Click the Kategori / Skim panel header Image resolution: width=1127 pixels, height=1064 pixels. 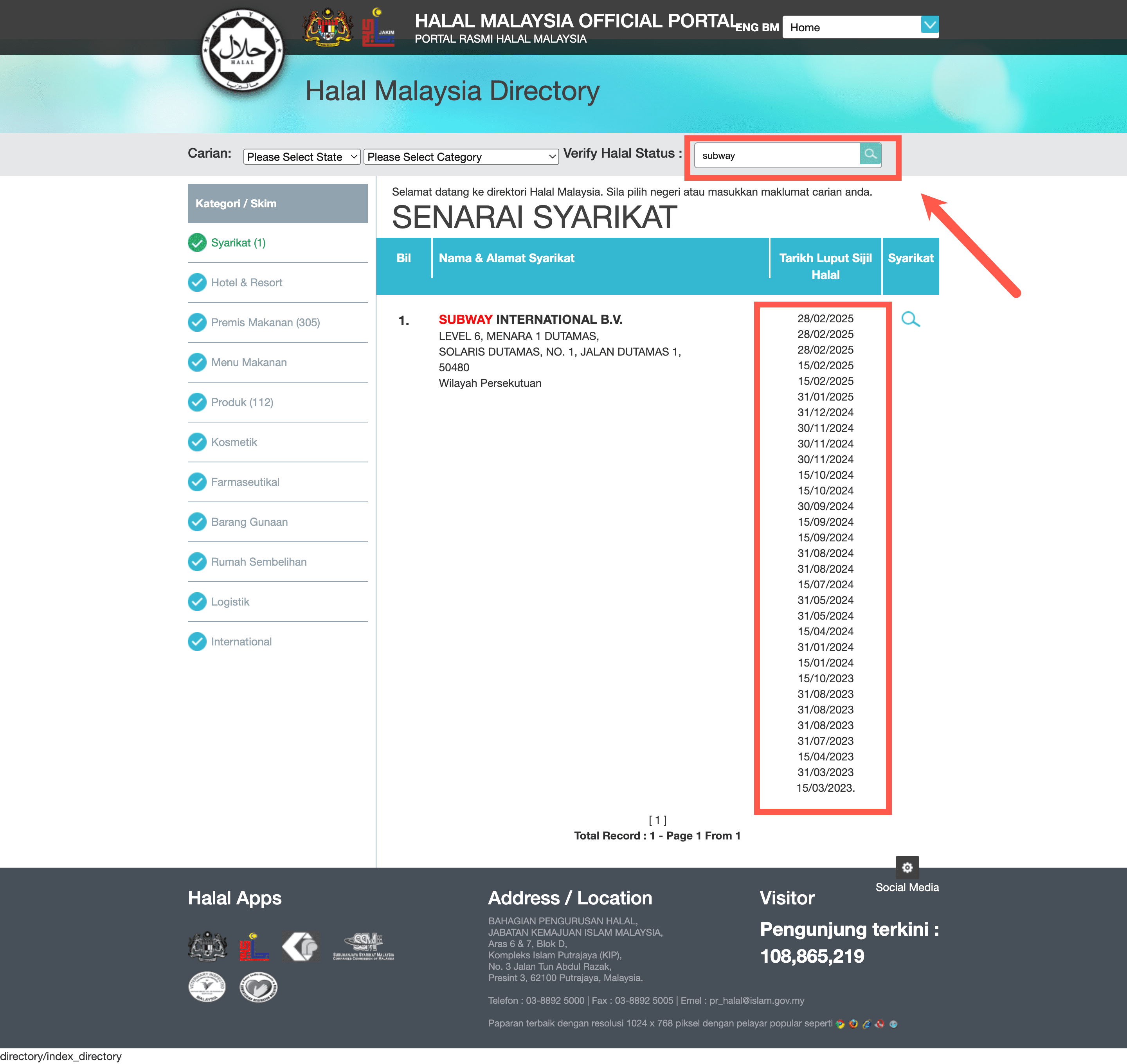coord(277,203)
